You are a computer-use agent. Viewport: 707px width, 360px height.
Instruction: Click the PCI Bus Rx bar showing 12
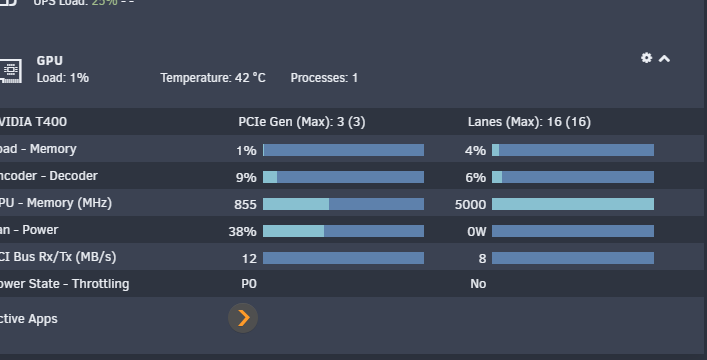pyautogui.click(x=344, y=258)
